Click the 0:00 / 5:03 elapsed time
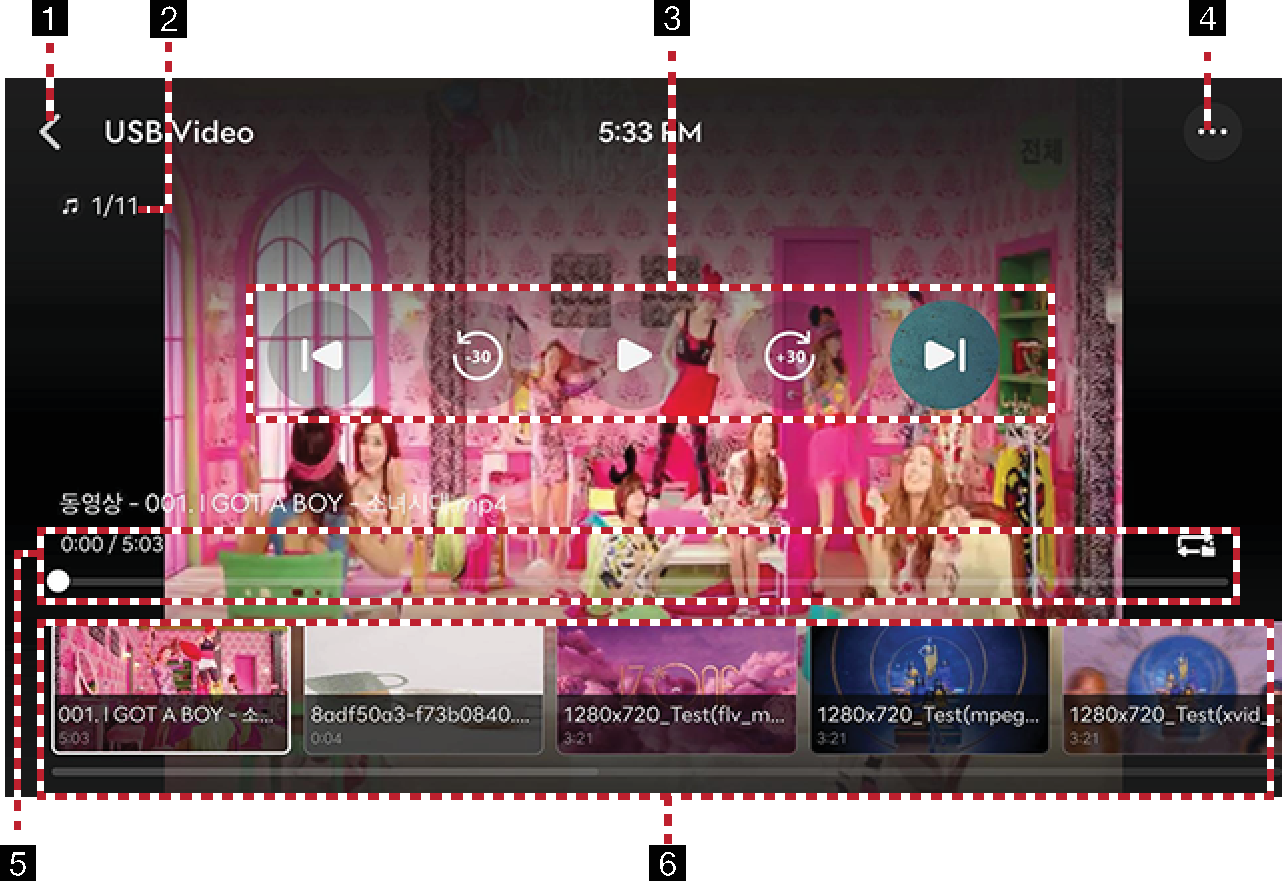Image resolution: width=1282 pixels, height=881 pixels. pos(111,546)
